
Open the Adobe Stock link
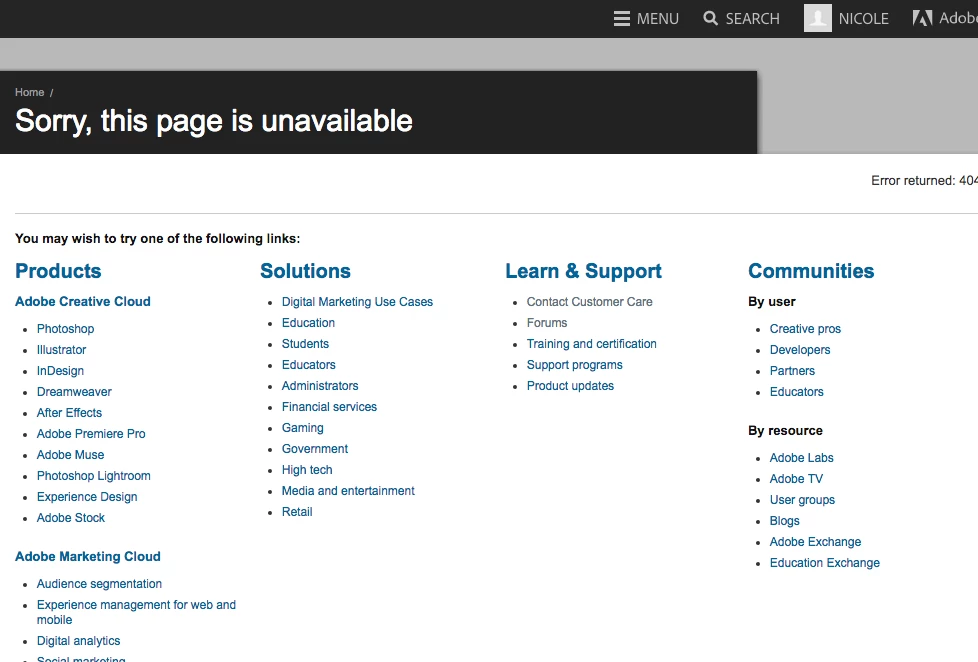pyautogui.click(x=70, y=518)
